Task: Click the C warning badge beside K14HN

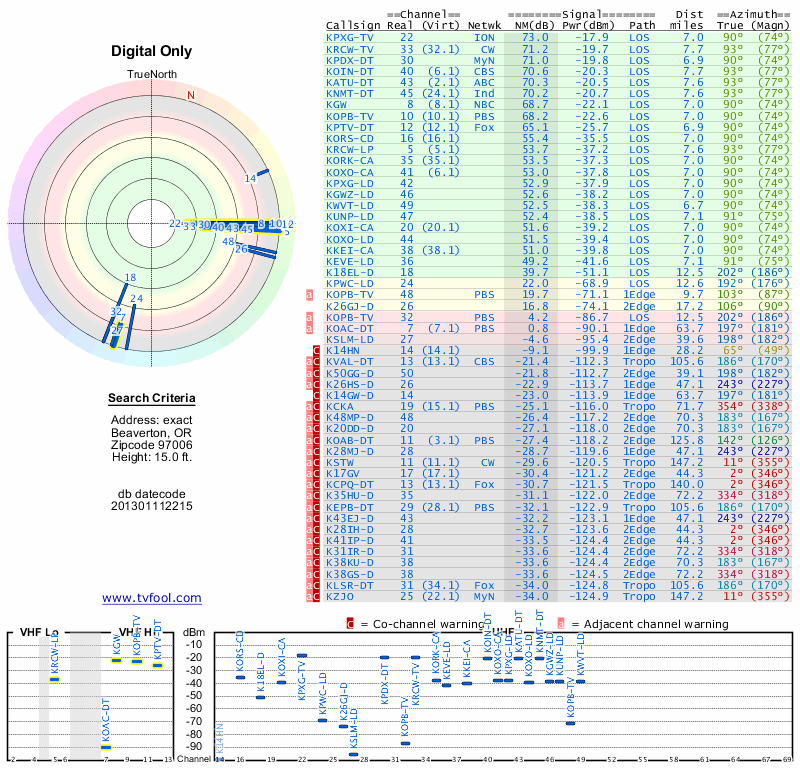Action: (x=316, y=351)
